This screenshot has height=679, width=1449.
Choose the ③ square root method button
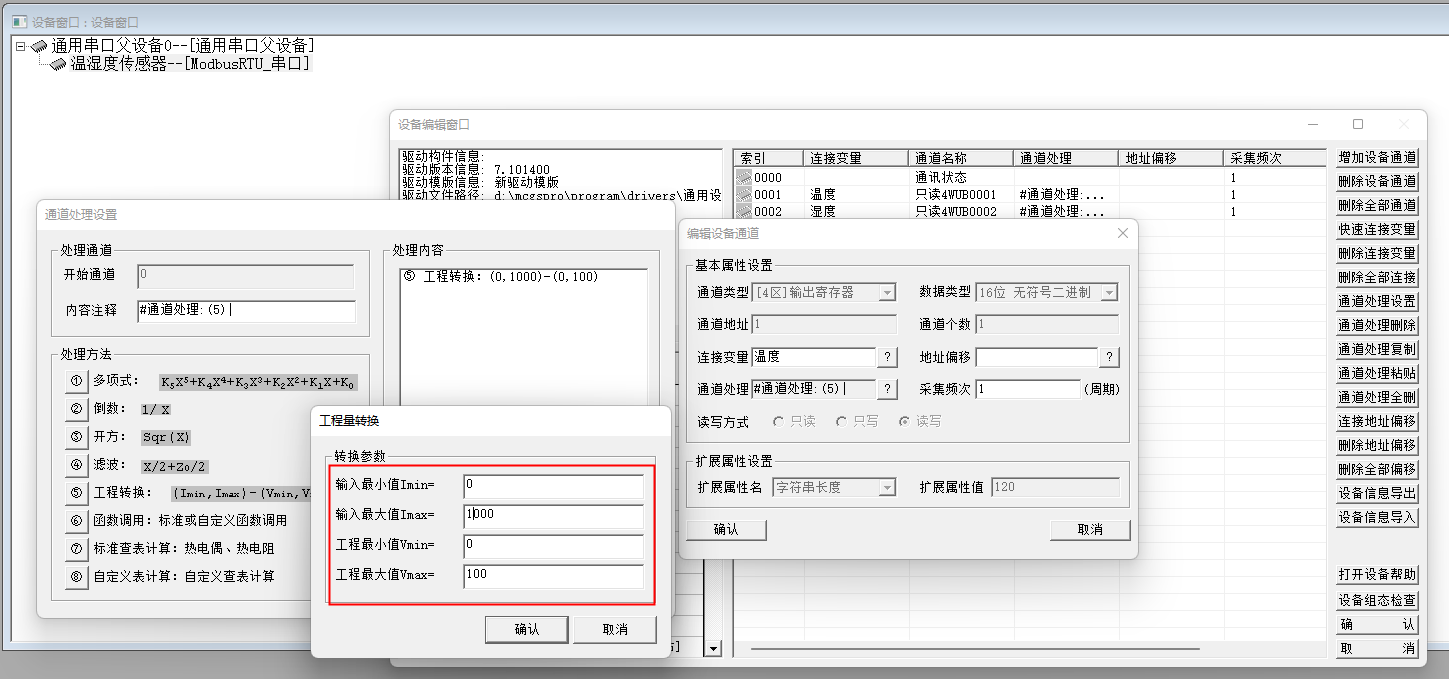pyautogui.click(x=76, y=437)
